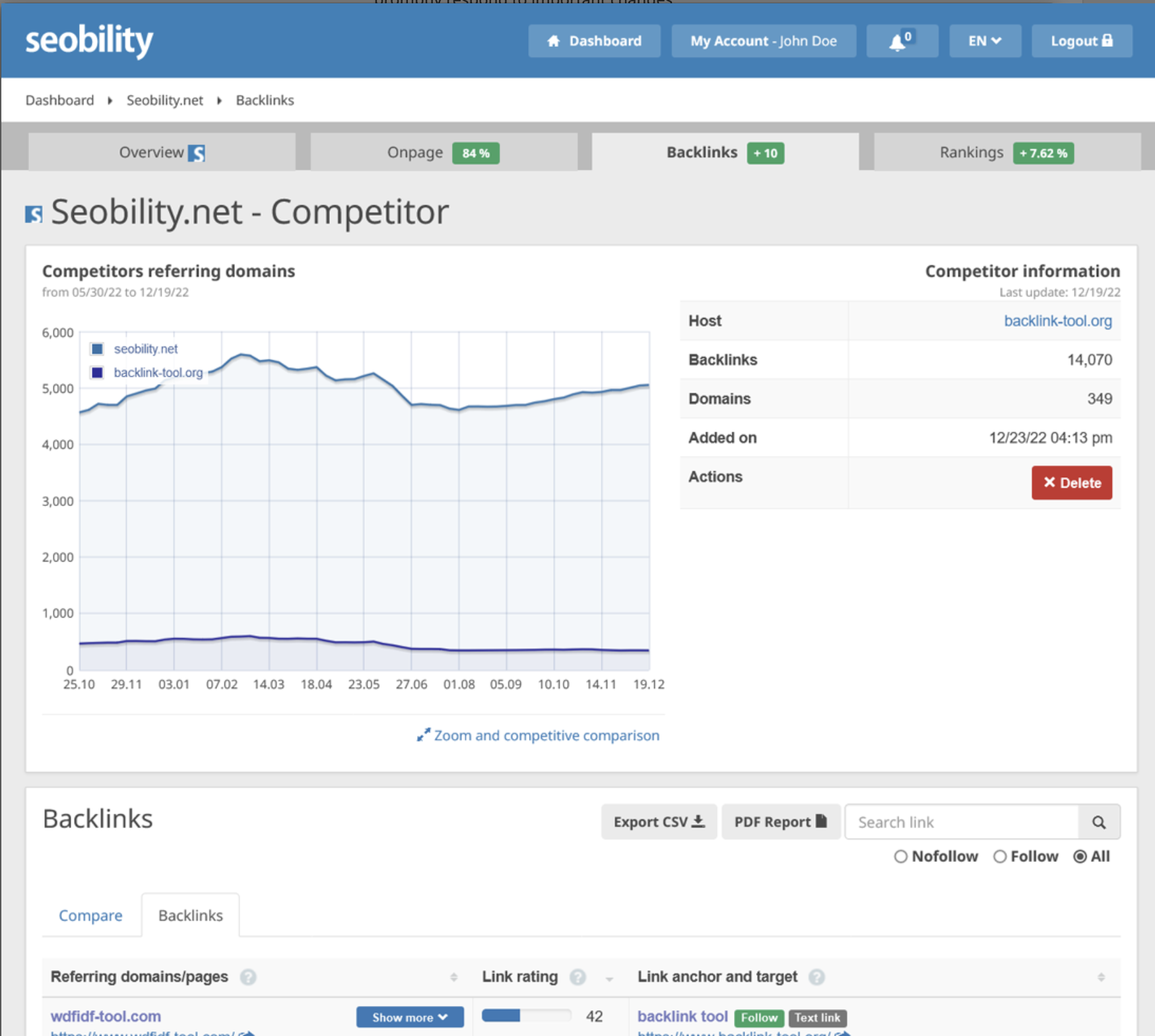Focus the Search link input field
The height and width of the screenshot is (1036, 1155).
point(962,822)
